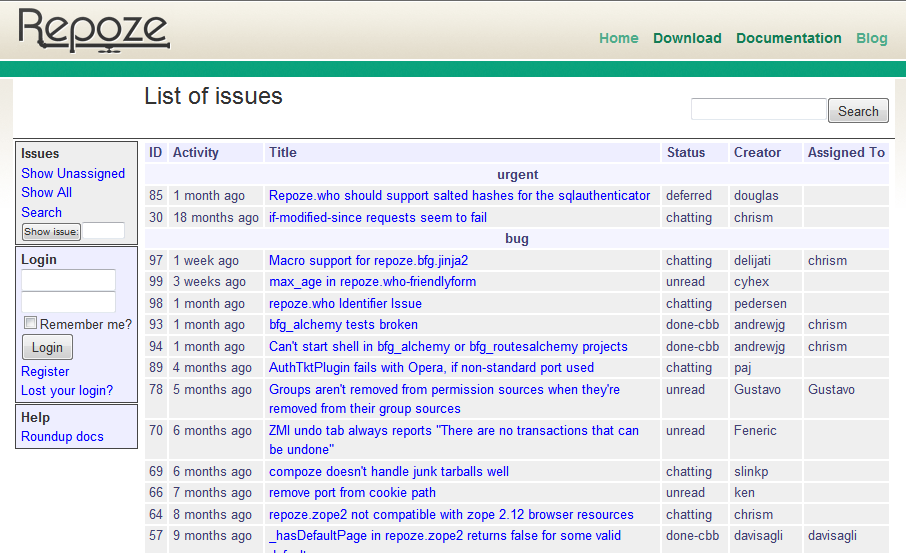Click the Login button
906x553 pixels.
pyautogui.click(x=47, y=347)
